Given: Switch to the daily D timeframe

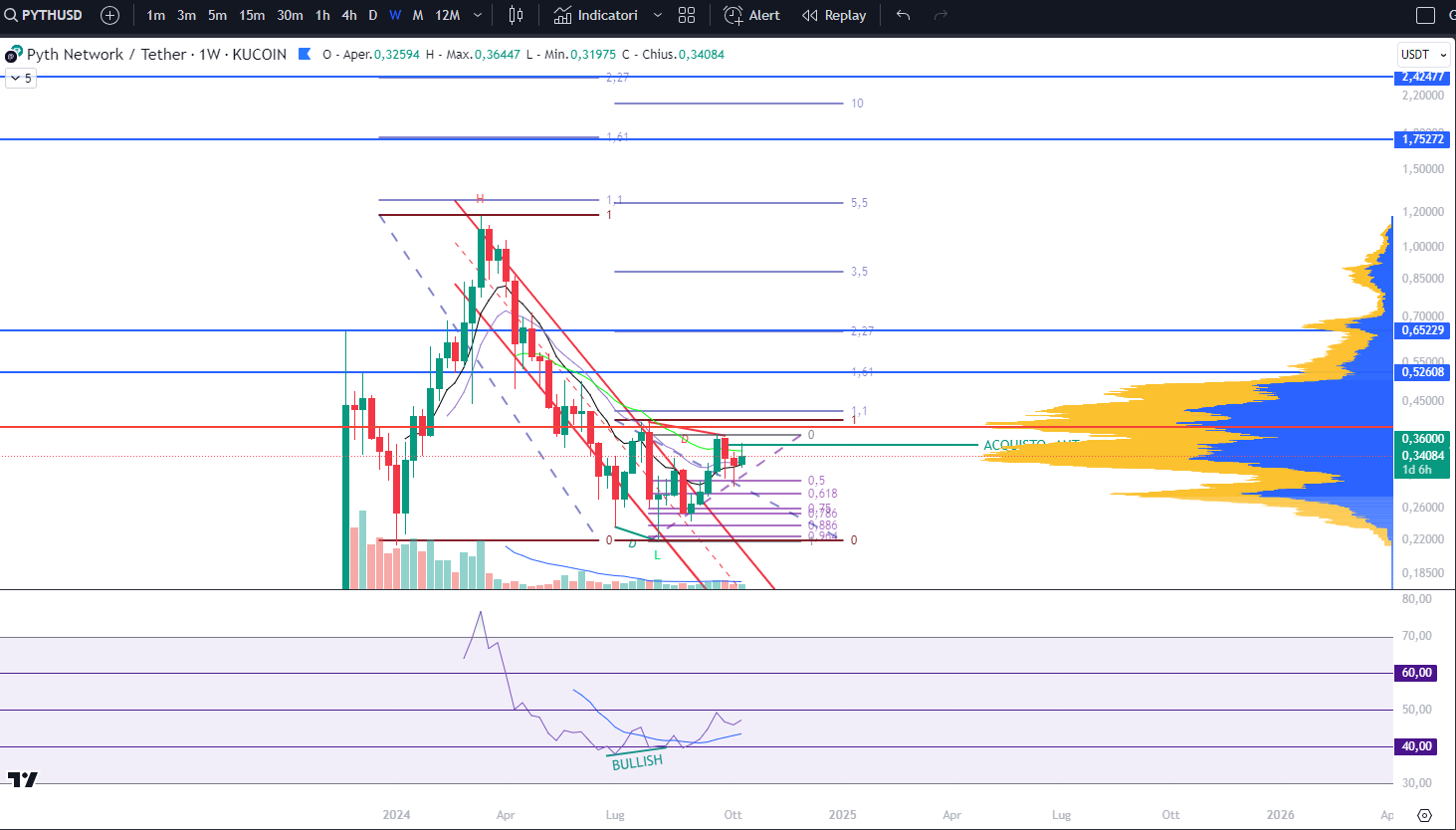Looking at the screenshot, I should pos(373,15).
